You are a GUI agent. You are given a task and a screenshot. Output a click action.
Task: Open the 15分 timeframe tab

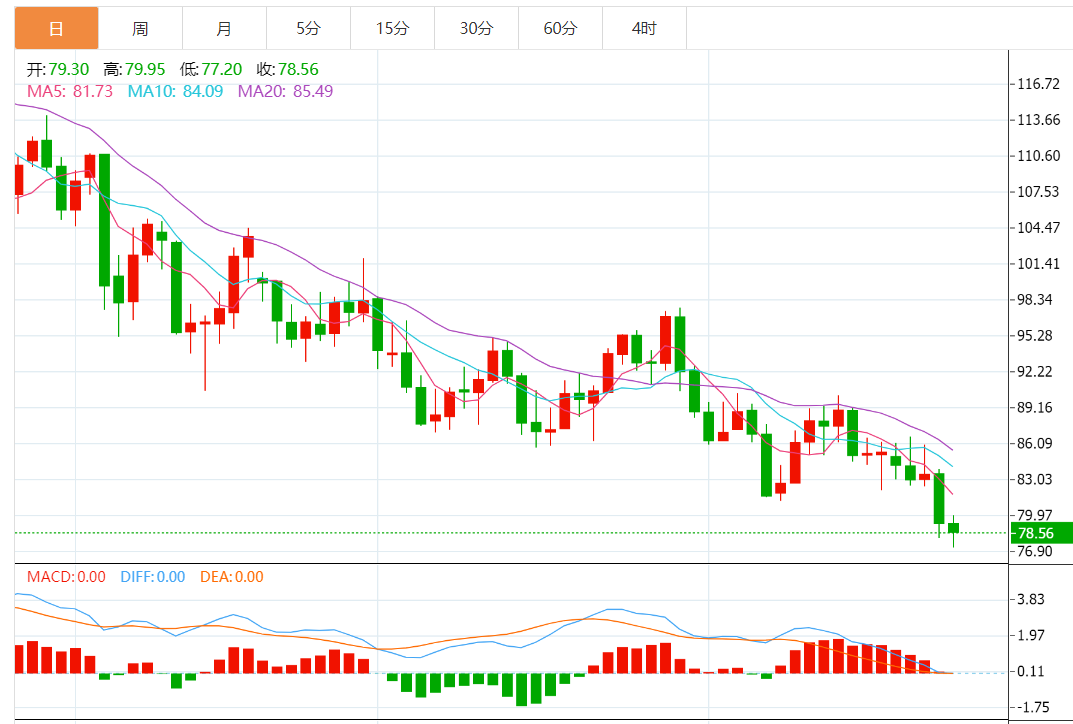click(x=393, y=28)
